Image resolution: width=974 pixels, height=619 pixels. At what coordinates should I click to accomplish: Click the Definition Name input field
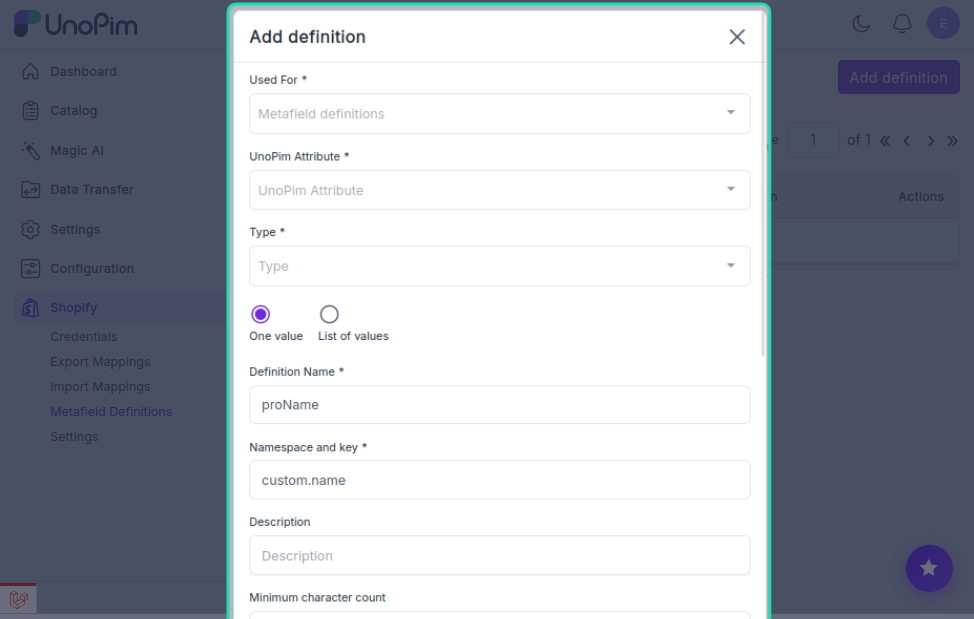[x=499, y=405]
